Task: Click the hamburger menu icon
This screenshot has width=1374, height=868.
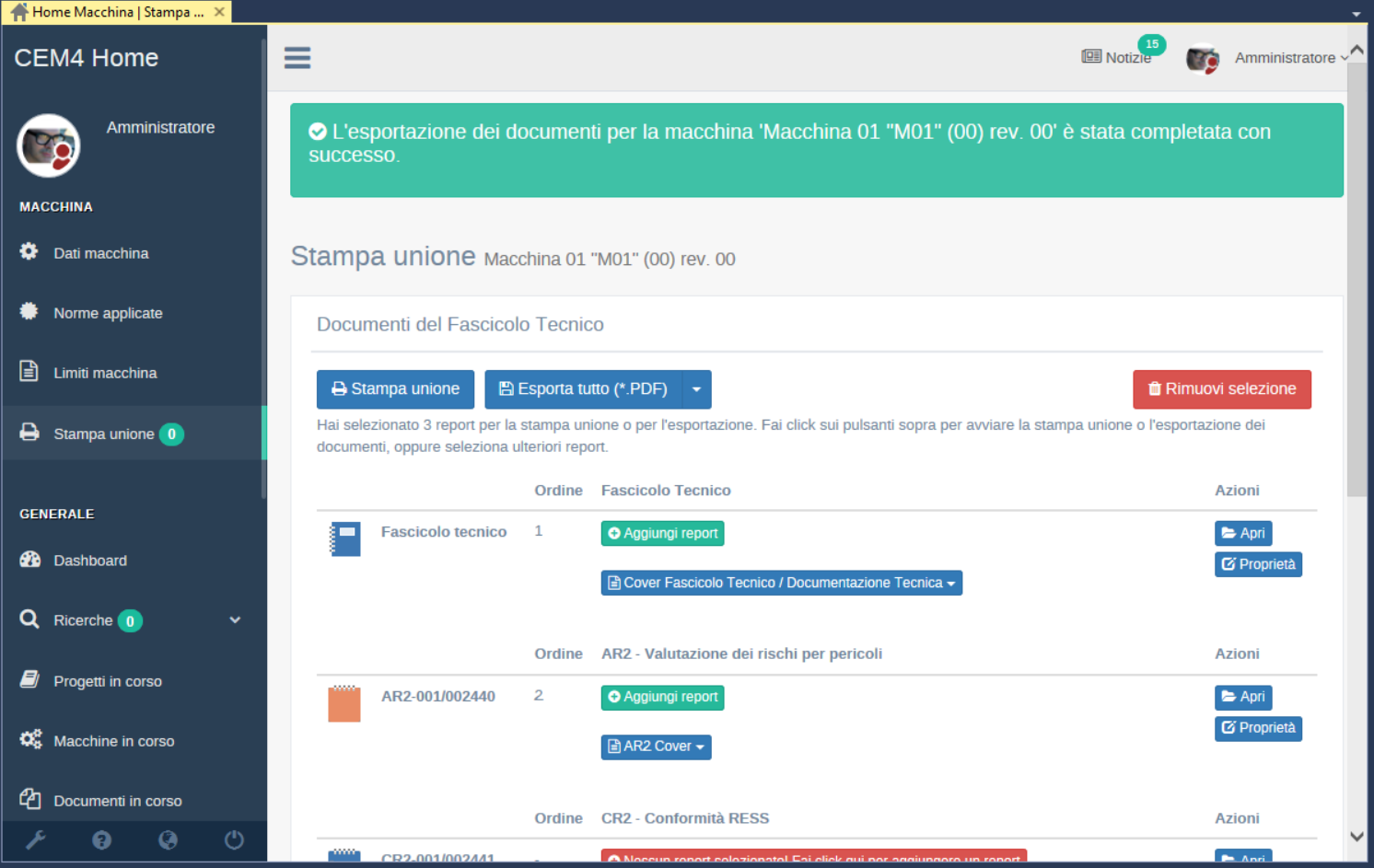Action: (x=297, y=58)
